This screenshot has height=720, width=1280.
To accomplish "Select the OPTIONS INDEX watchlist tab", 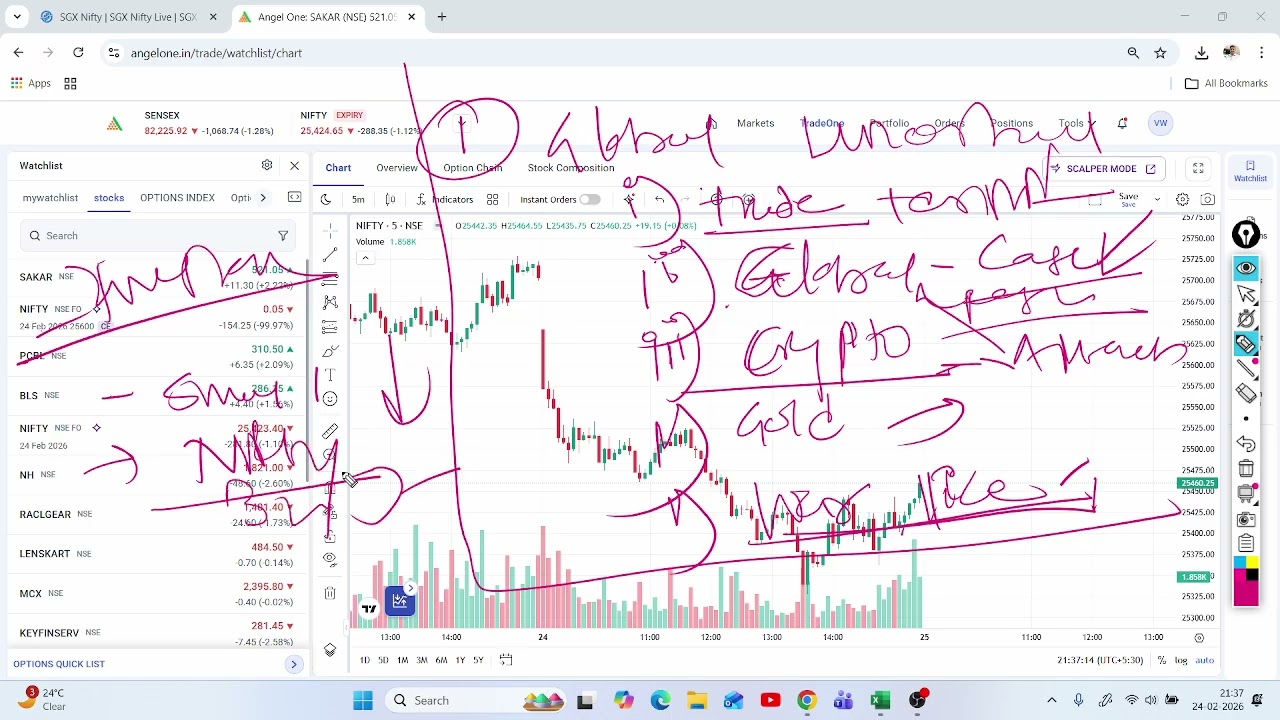I will pyautogui.click(x=177, y=198).
